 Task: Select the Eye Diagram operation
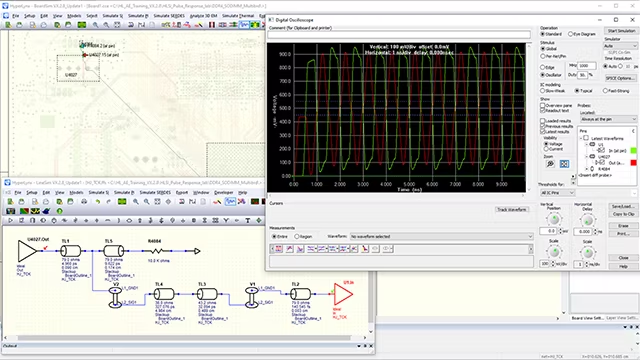(x=582, y=34)
